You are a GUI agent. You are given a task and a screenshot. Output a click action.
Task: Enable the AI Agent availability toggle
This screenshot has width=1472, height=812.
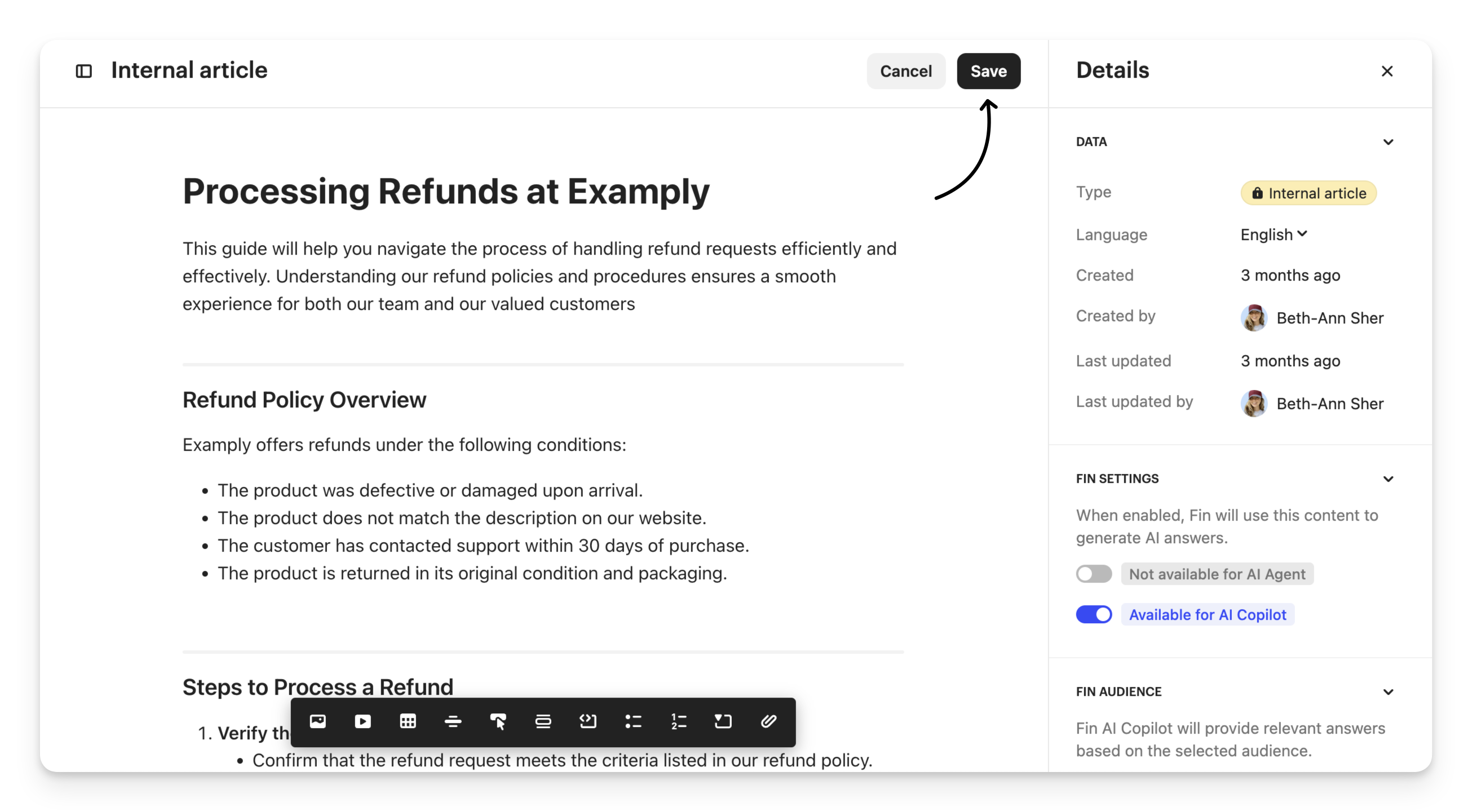[x=1094, y=574]
